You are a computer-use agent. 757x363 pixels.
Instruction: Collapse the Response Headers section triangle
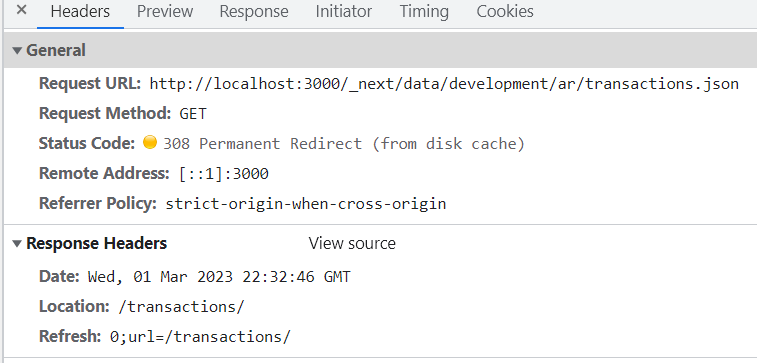tap(17, 244)
